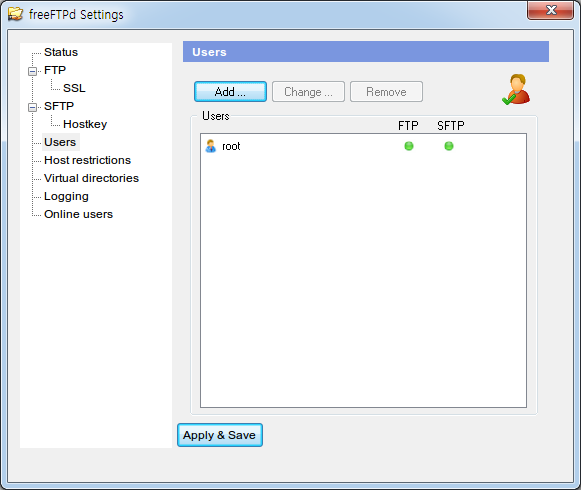Click root's green FTP status dot
Image resolution: width=581 pixels, height=490 pixels.
coord(409,146)
